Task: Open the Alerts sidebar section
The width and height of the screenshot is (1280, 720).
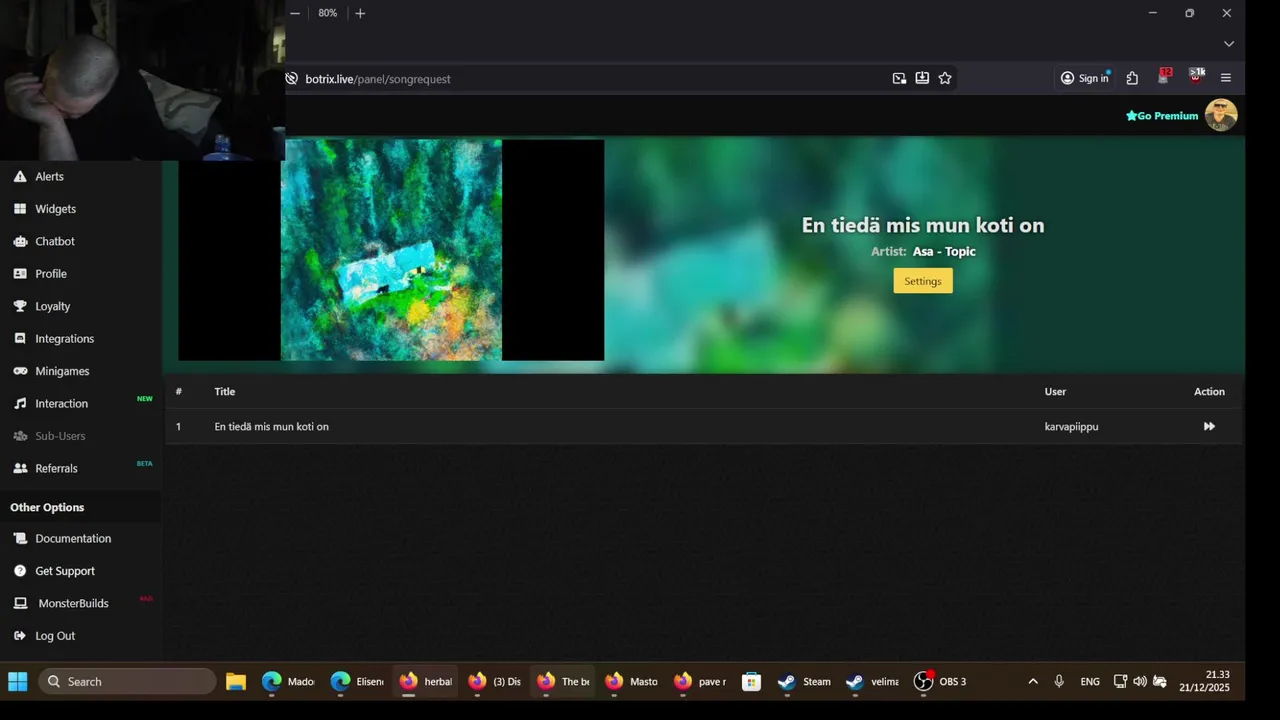Action: coord(49,176)
